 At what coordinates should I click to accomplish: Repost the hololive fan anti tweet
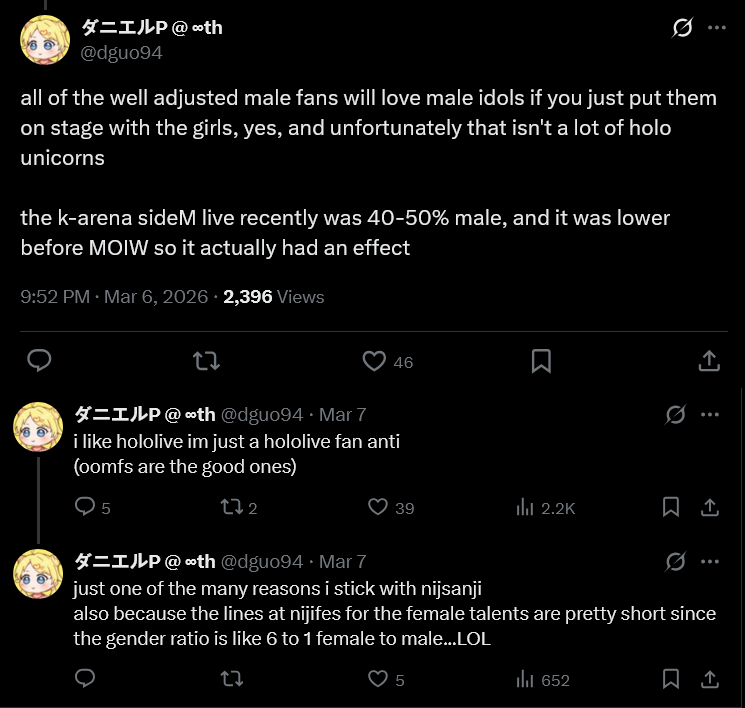pos(230,507)
